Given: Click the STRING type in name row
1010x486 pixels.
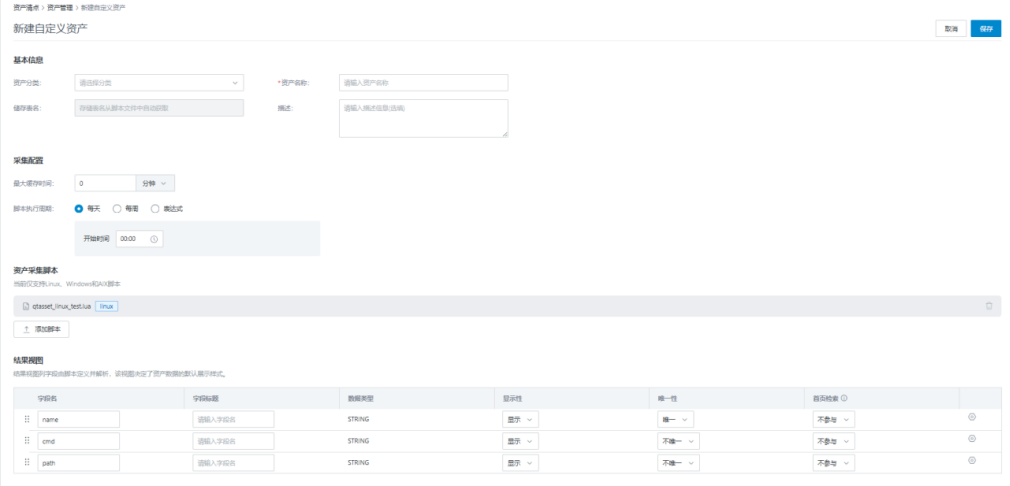Looking at the screenshot, I should (358, 419).
